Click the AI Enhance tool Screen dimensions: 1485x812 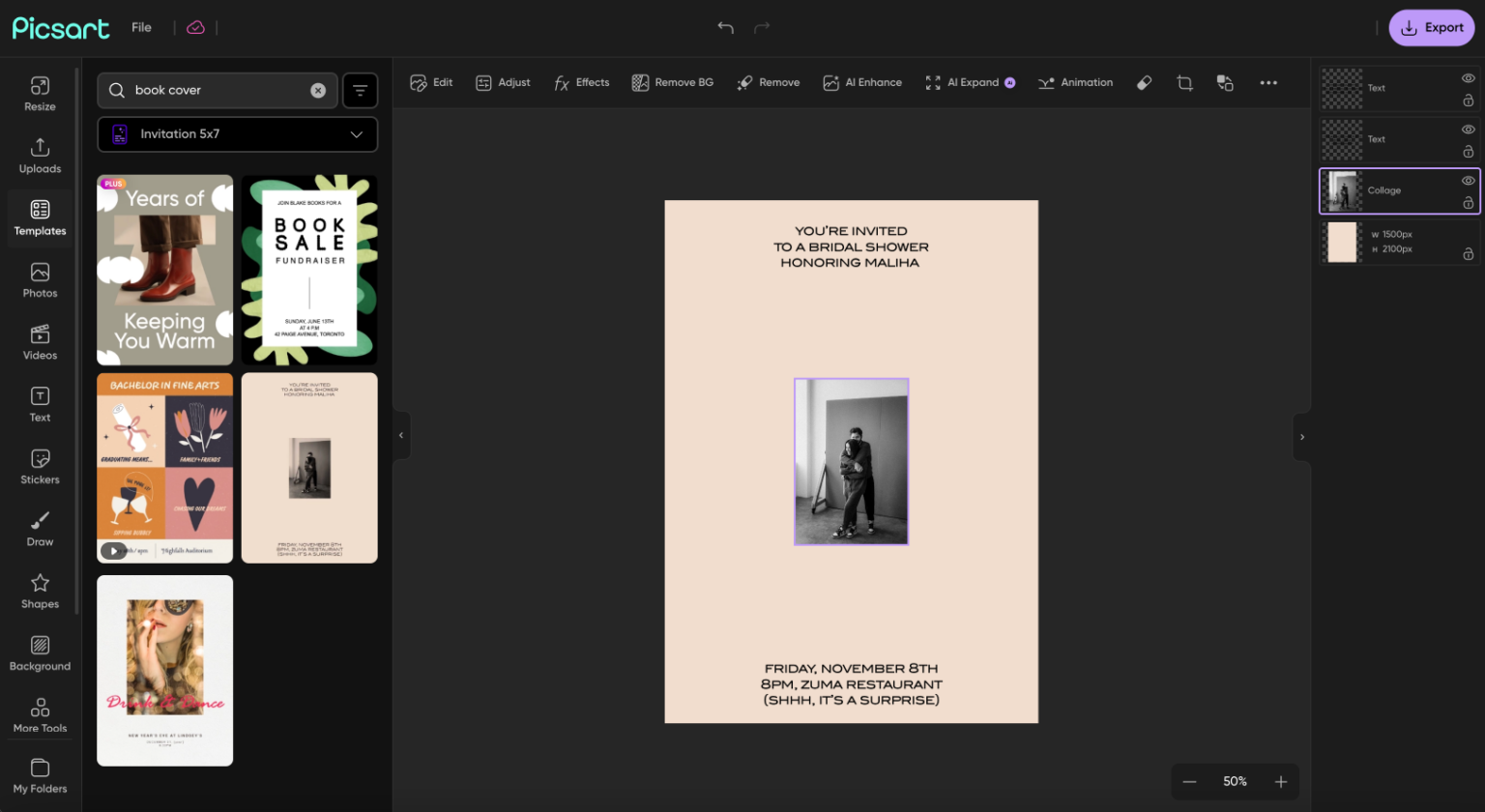point(861,83)
